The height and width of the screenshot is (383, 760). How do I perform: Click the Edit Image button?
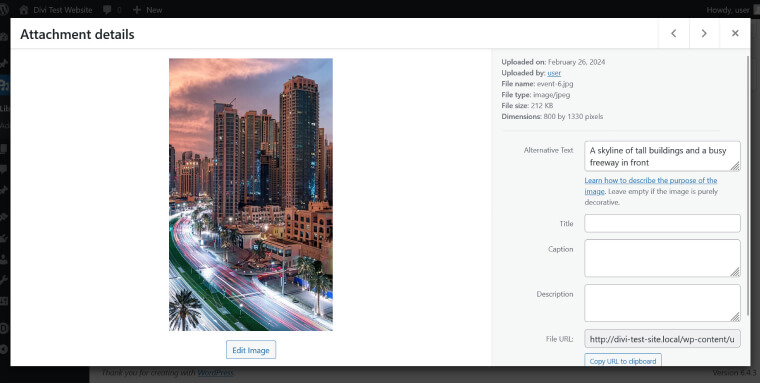coord(251,350)
